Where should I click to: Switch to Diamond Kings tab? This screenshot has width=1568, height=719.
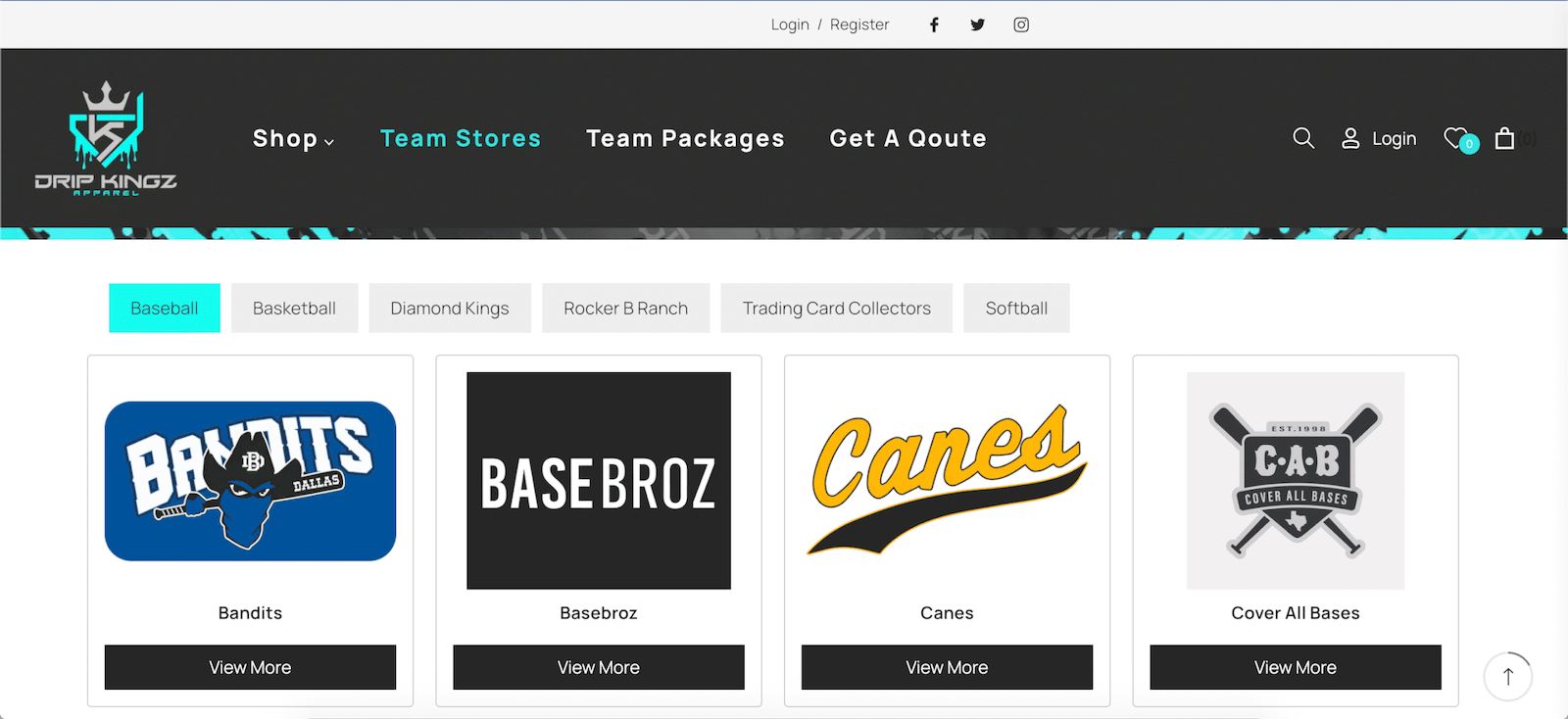click(450, 308)
